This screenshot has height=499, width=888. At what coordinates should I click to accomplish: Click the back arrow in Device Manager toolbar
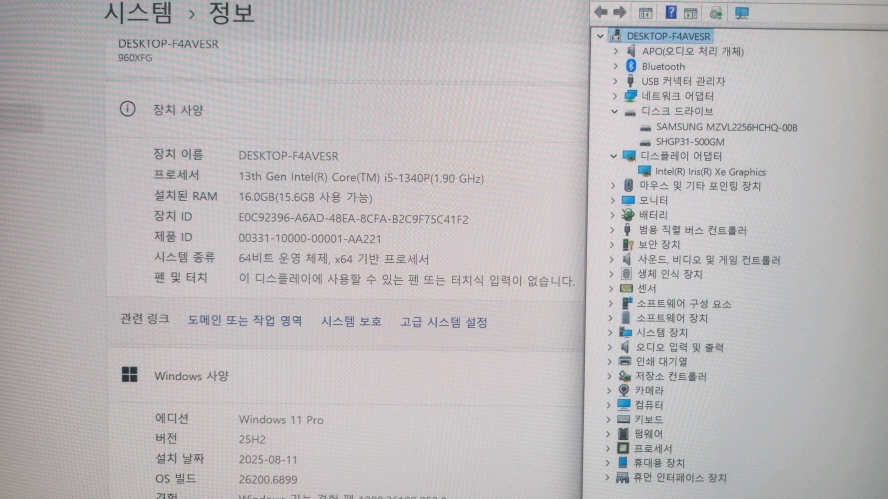click(x=601, y=12)
